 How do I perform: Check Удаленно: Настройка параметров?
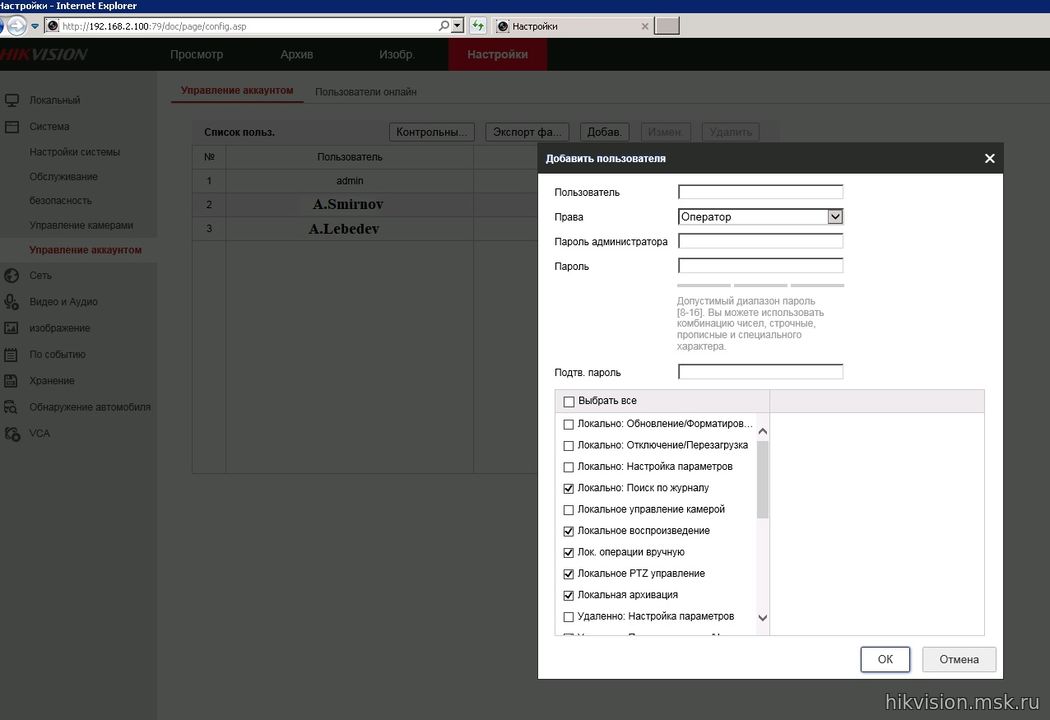tap(569, 617)
